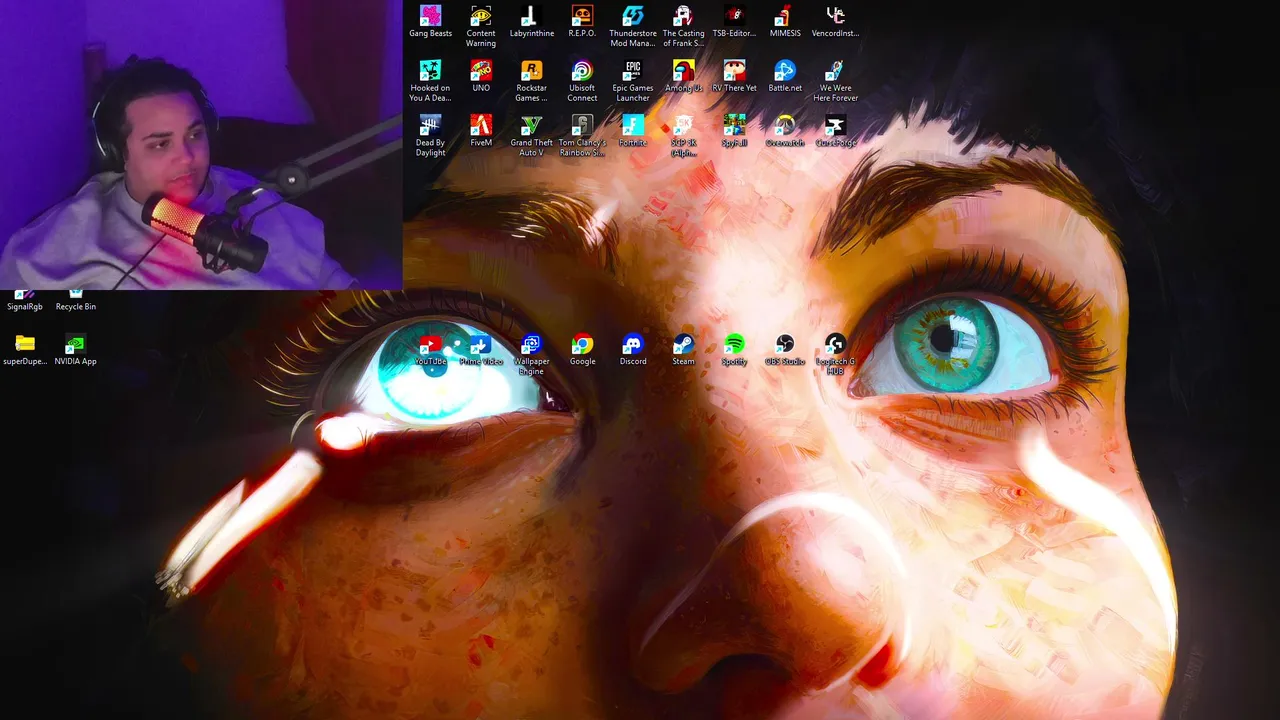Select the webcam overlay thumbnail

pyautogui.click(x=201, y=145)
